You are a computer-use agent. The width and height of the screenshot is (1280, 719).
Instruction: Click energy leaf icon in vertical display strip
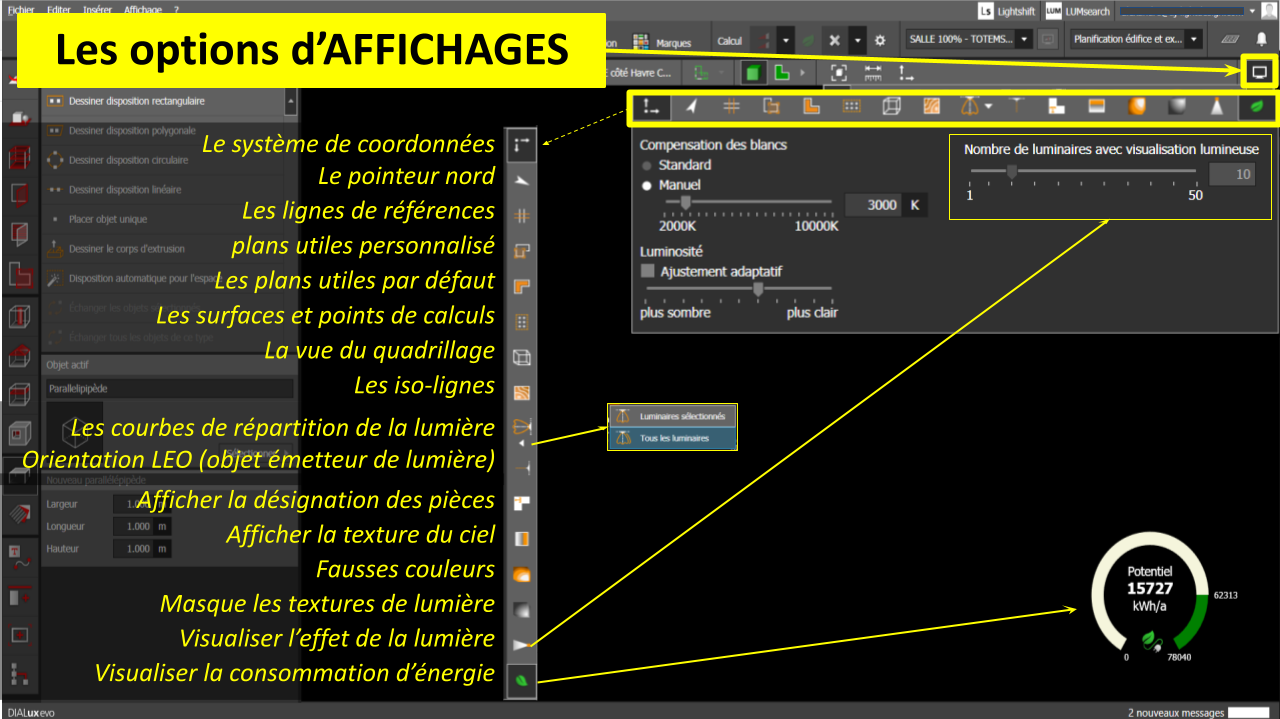521,680
